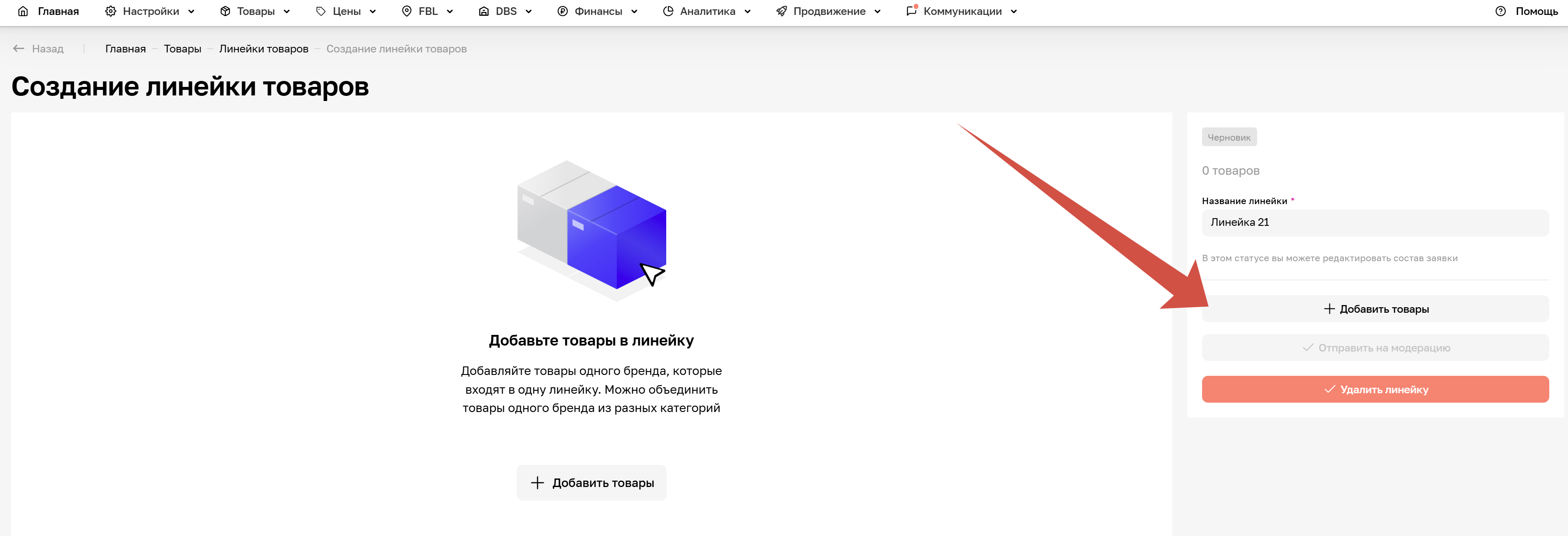Select the gear icon beside Настройки

coord(110,11)
